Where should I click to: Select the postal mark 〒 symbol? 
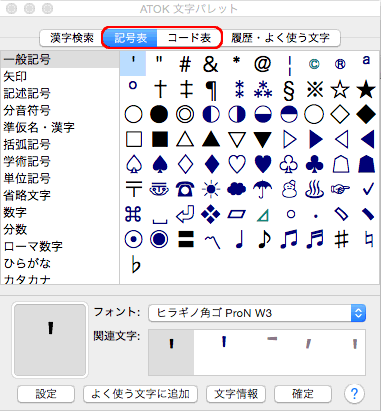(x=134, y=189)
